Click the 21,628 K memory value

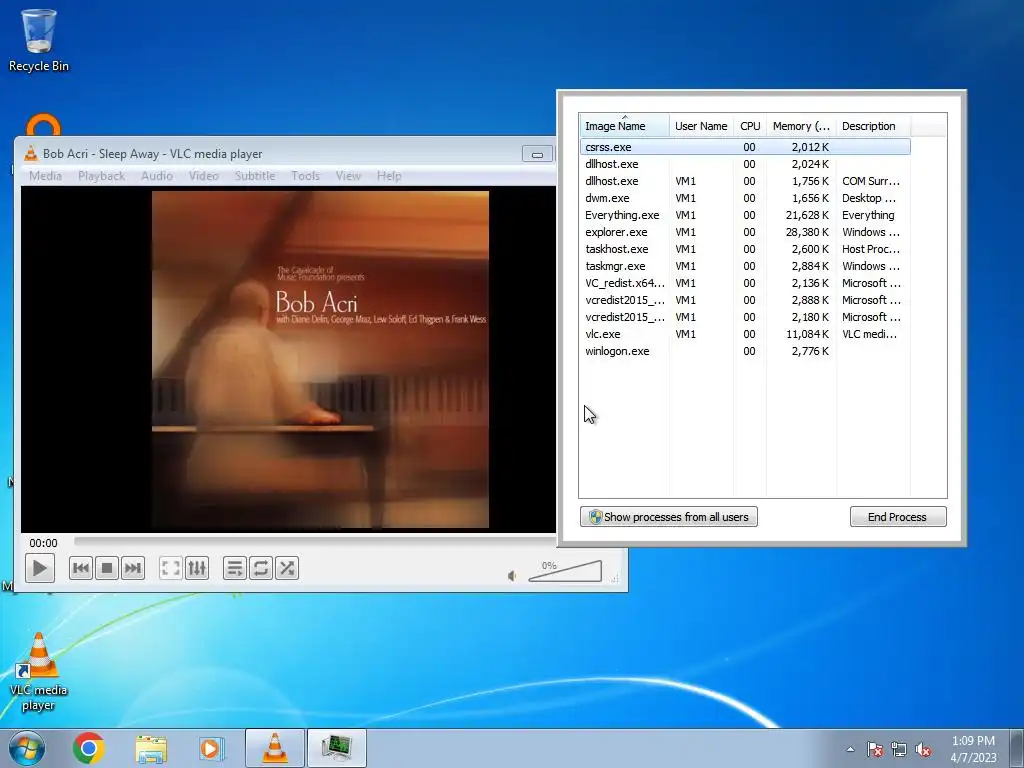pos(807,215)
